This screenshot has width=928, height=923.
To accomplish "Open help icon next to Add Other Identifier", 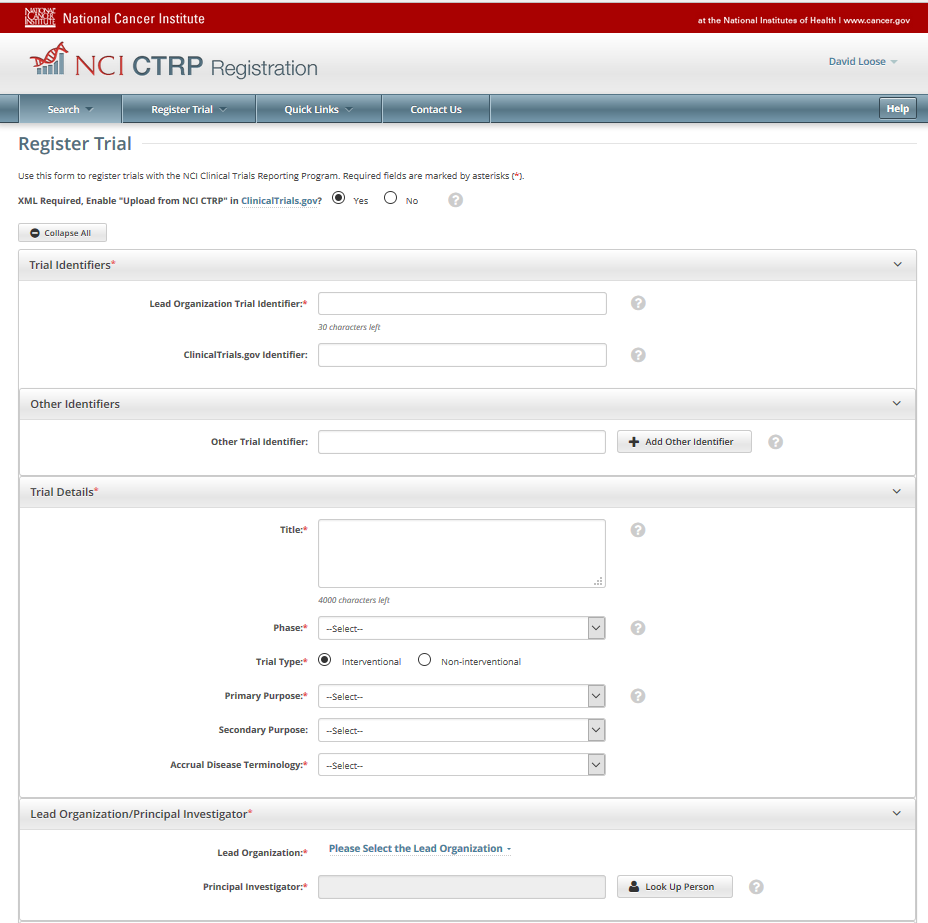I will pyautogui.click(x=775, y=442).
